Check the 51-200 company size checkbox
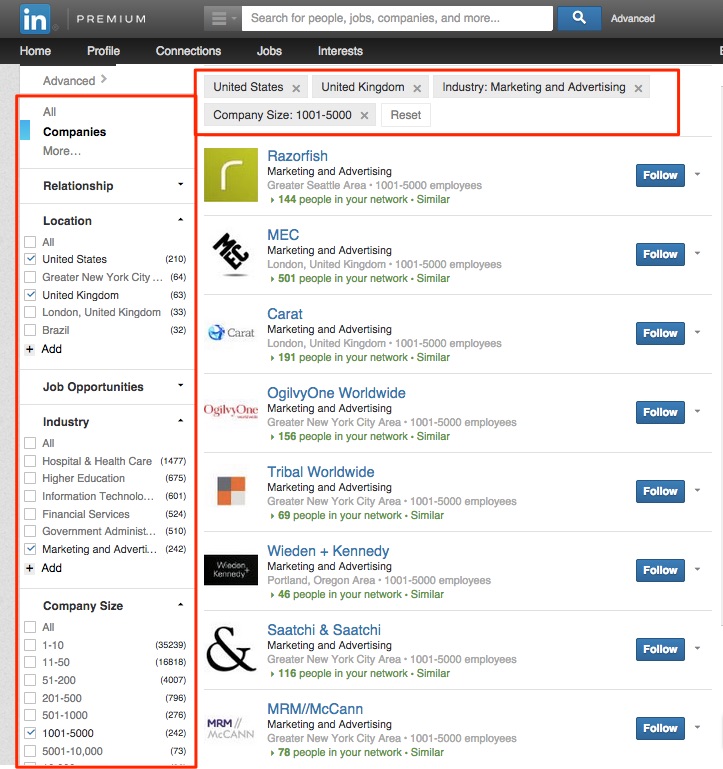The image size is (723, 769). pyautogui.click(x=30, y=680)
